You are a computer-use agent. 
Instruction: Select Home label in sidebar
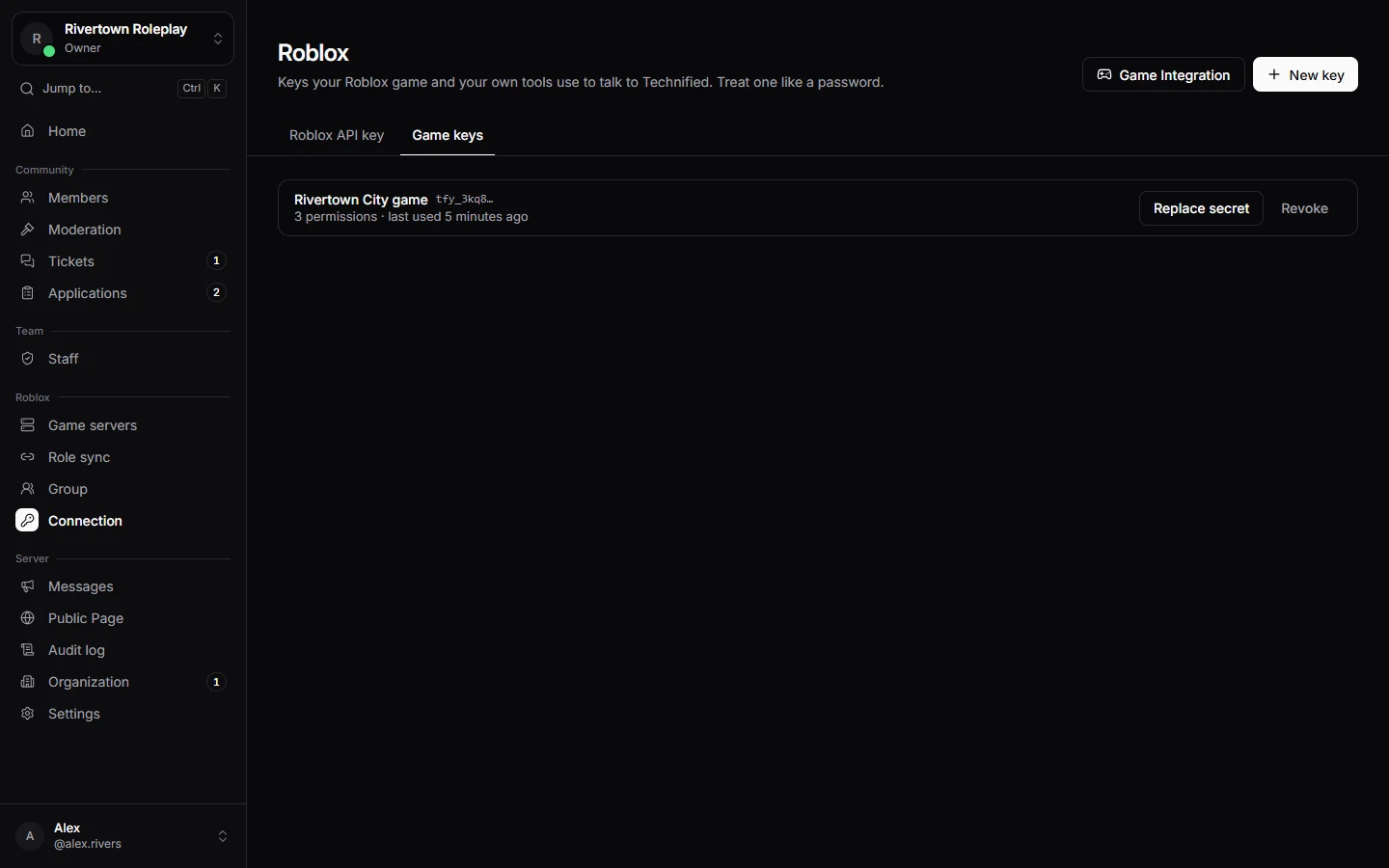(x=67, y=131)
